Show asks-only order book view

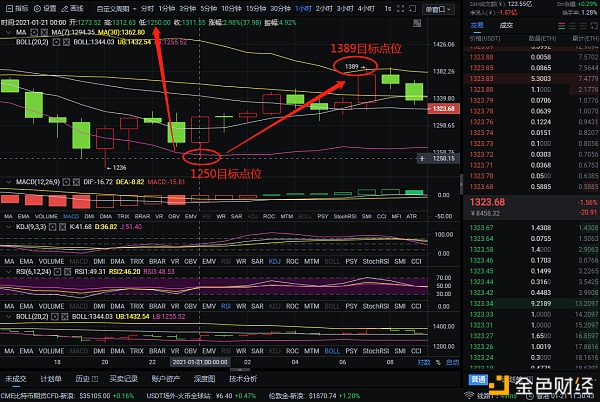pos(583,26)
